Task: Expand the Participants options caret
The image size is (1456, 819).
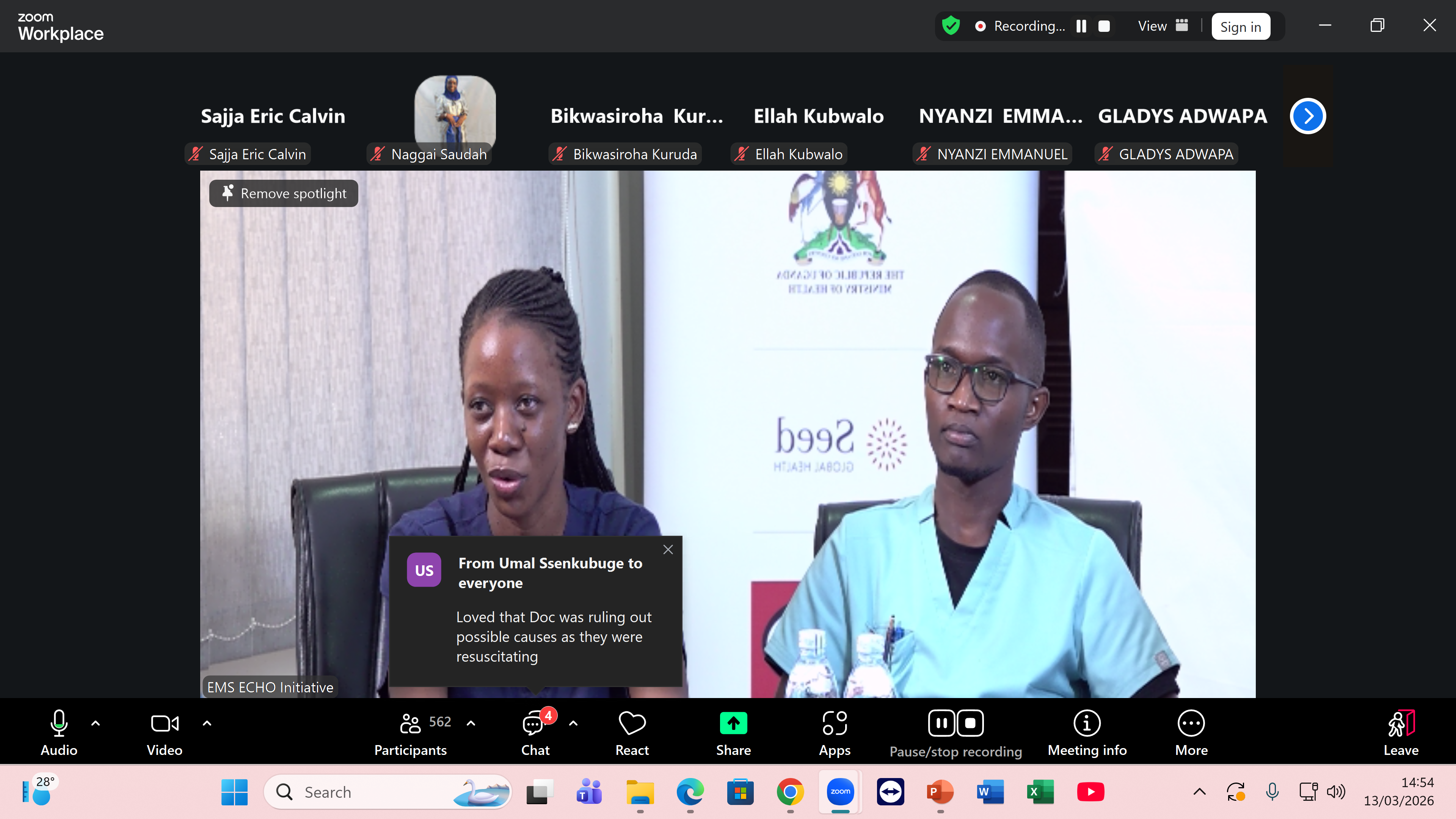Action: (471, 723)
